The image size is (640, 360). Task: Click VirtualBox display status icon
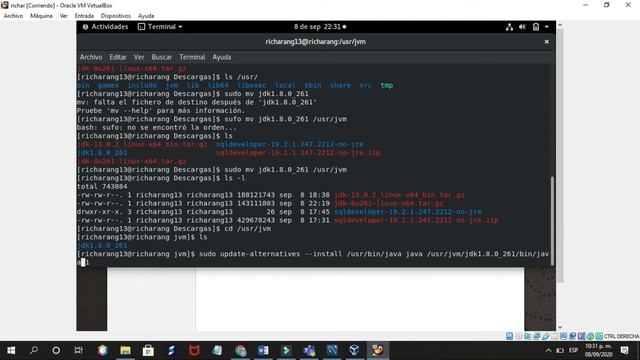click(564, 336)
